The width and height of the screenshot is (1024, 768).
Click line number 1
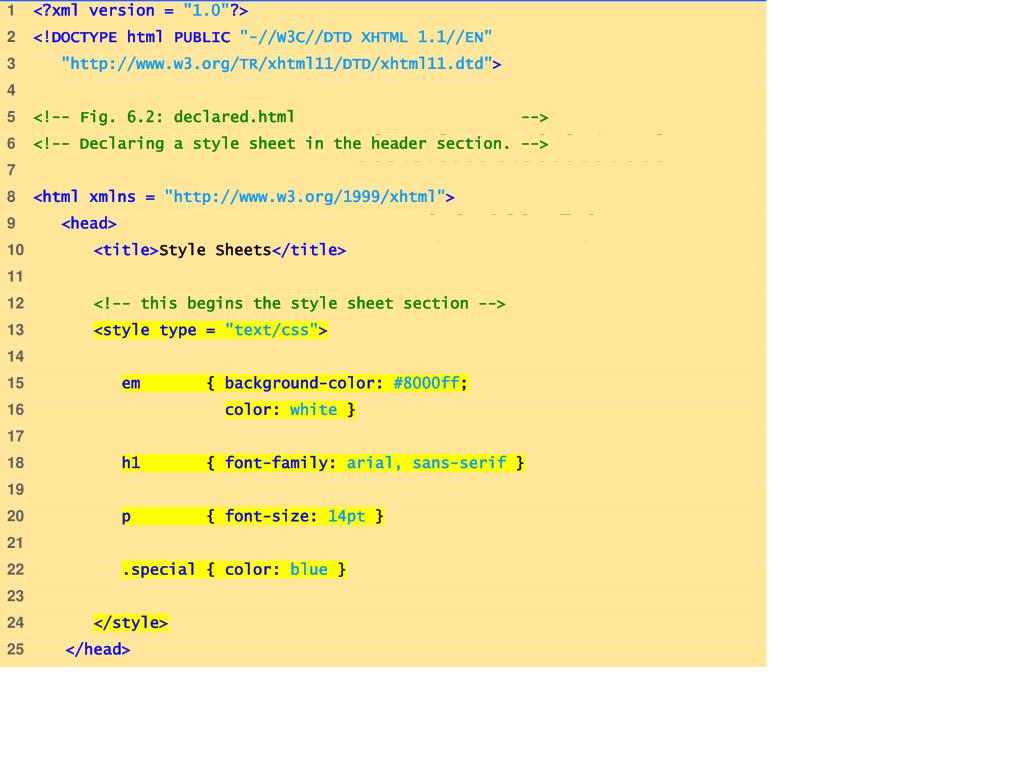(x=11, y=10)
